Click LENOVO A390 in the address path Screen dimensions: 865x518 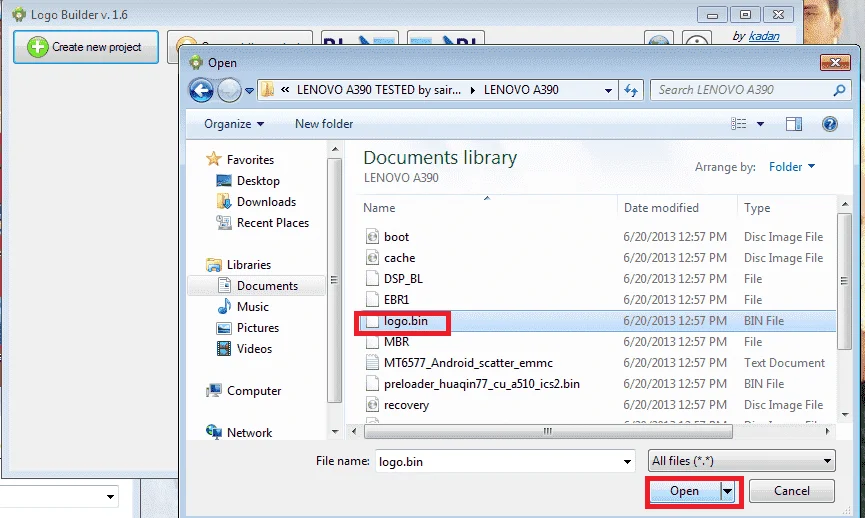(521, 90)
